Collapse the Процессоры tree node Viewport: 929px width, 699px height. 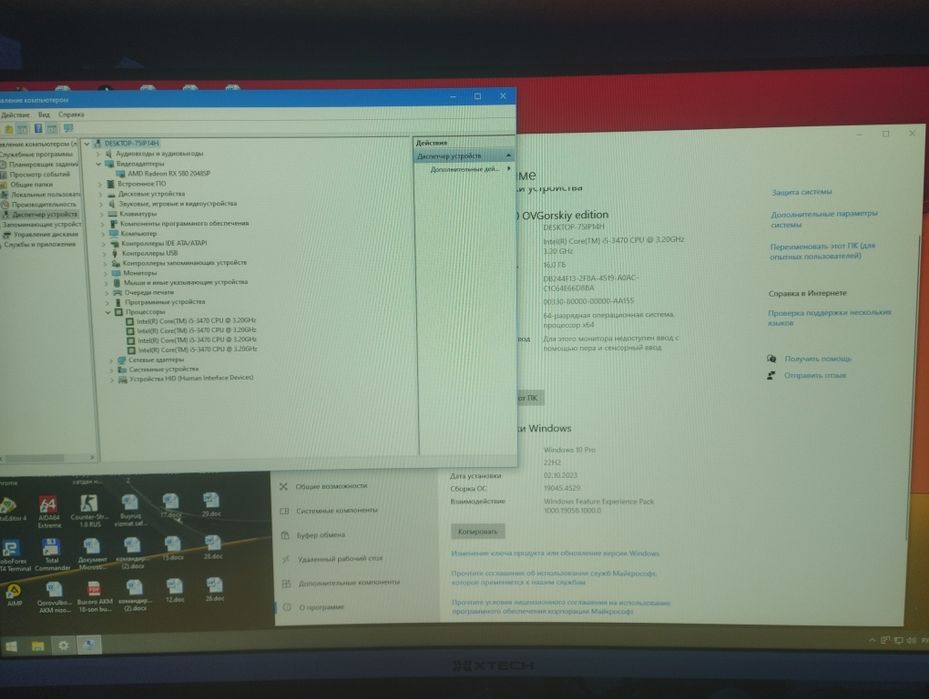[x=108, y=312]
